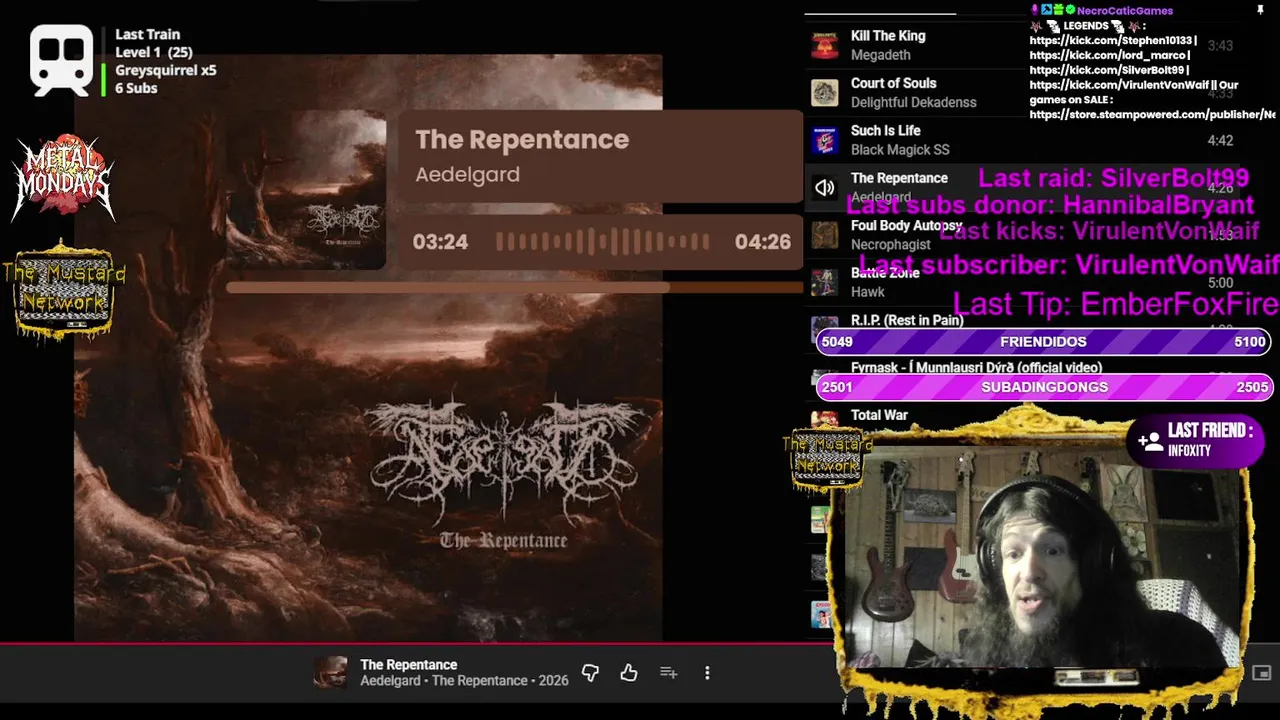Open the kick.com/VirulentVonWaif link

[1119, 86]
